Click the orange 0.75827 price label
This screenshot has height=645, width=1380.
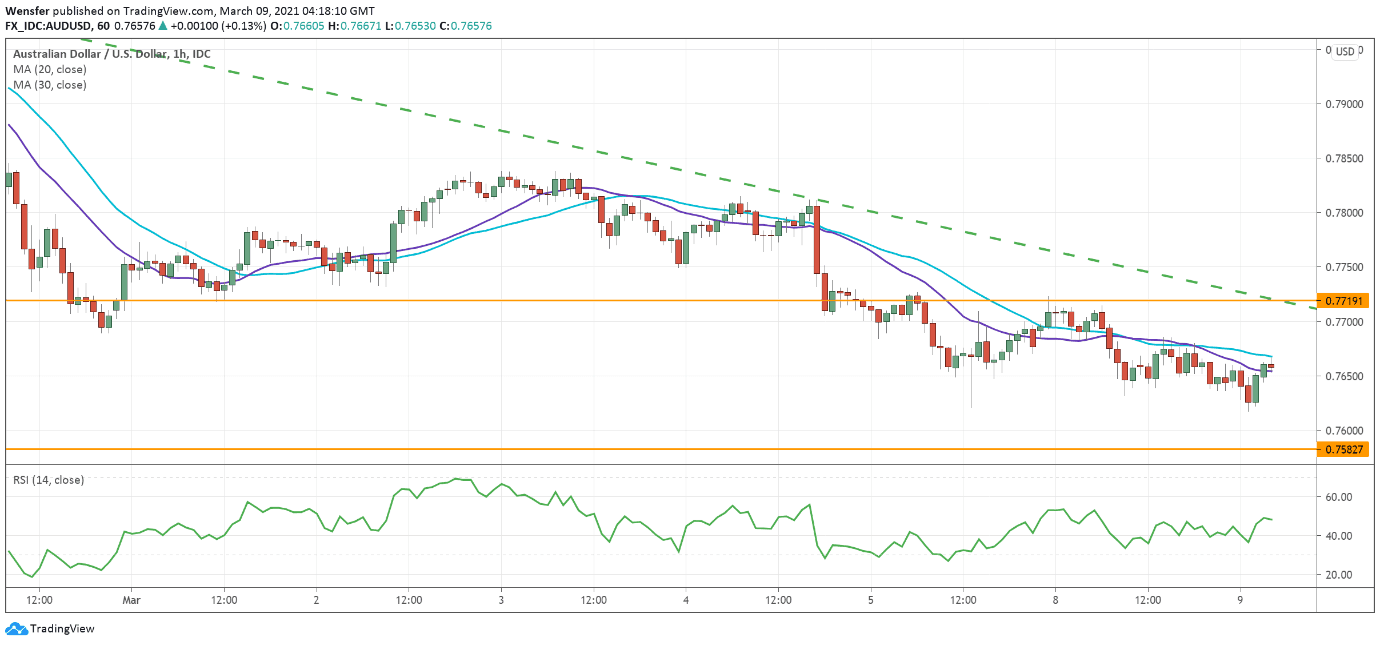click(x=1341, y=450)
